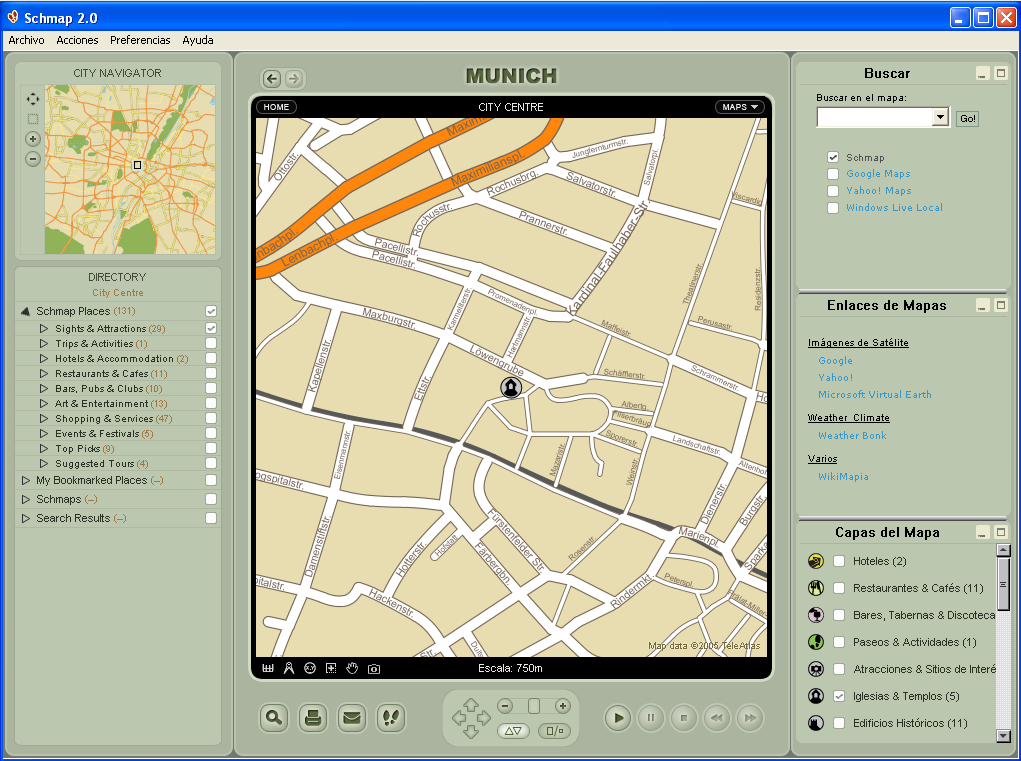Click the add-marker icon in map bar
This screenshot has height=761, width=1021.
pos(331,669)
